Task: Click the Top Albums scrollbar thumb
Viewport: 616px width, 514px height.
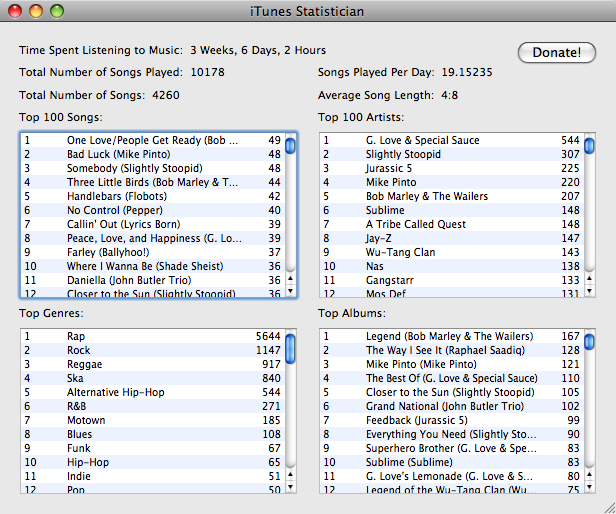Action: point(589,341)
